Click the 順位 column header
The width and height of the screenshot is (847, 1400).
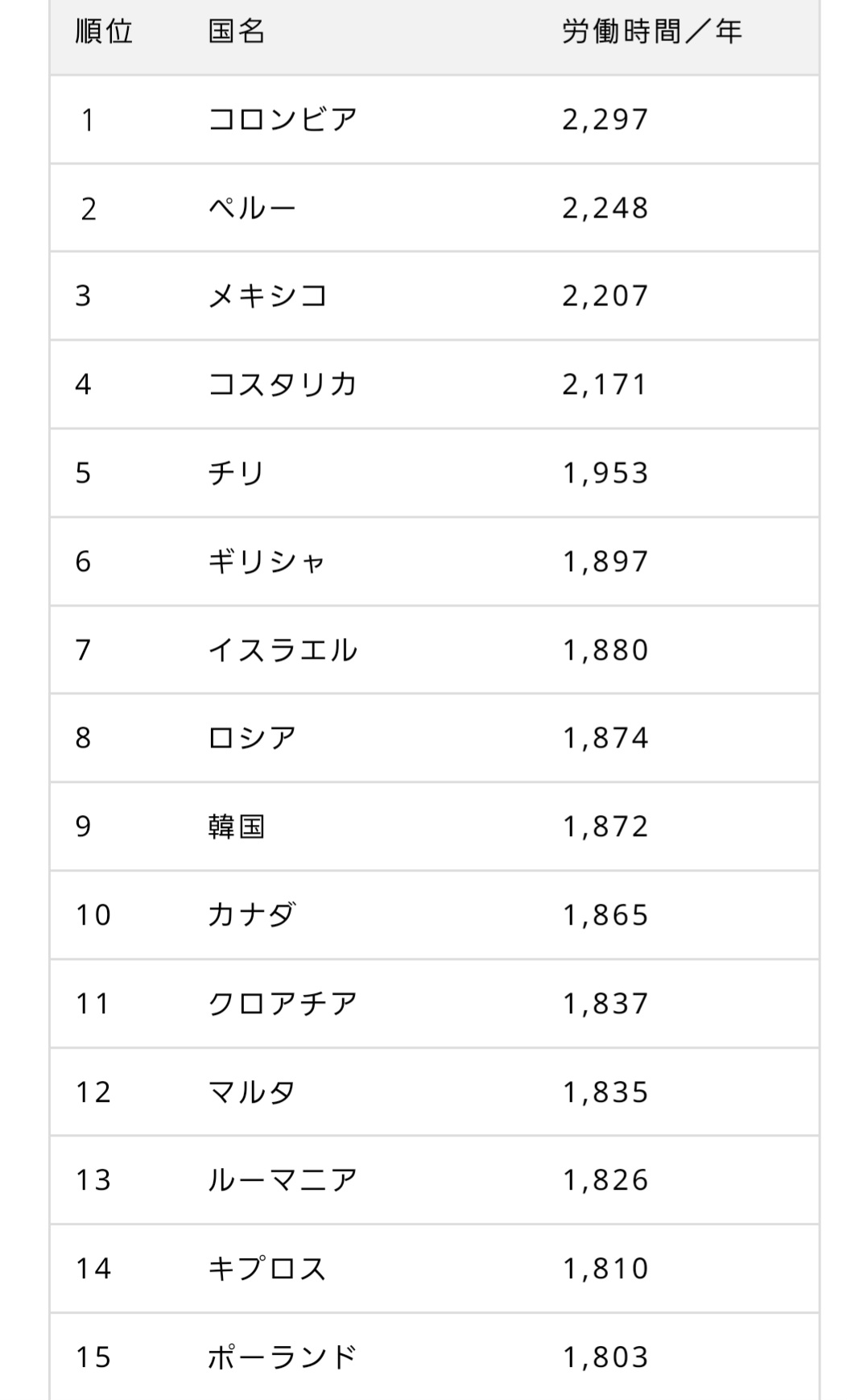(x=104, y=32)
